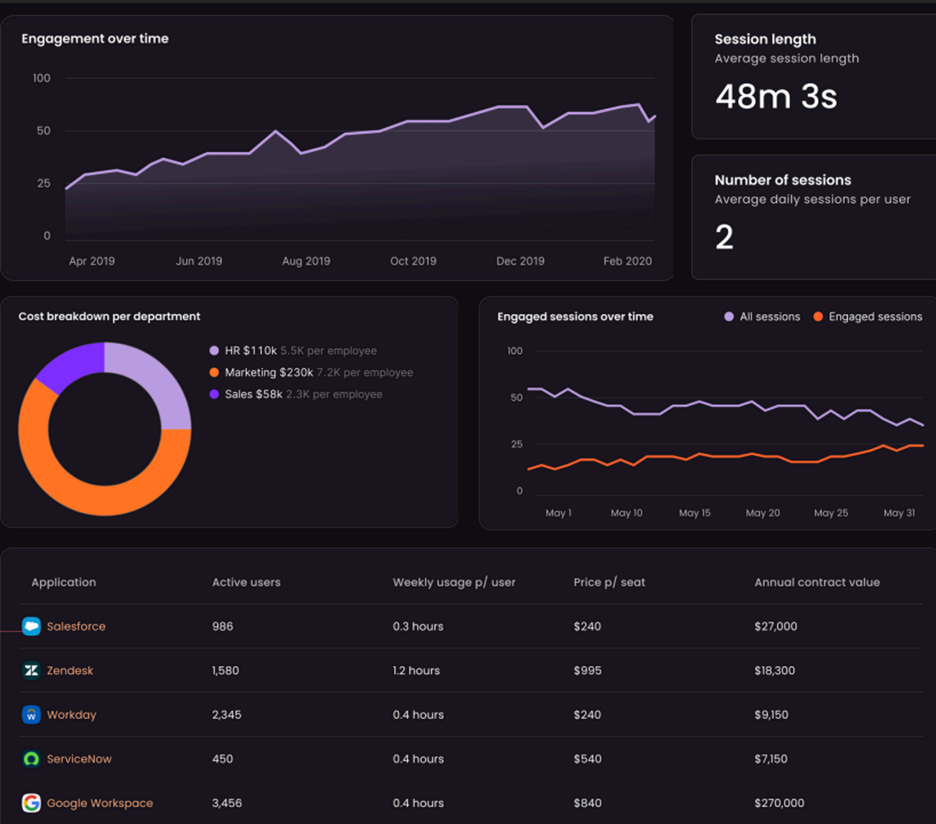This screenshot has width=936, height=824.
Task: Click the Workday logo icon
Action: click(31, 715)
